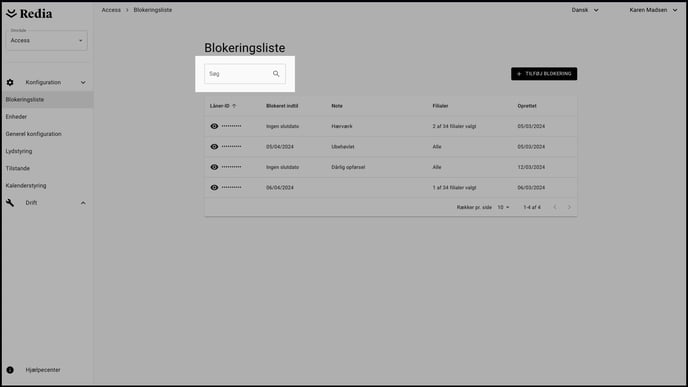Click the 12/03/2024 created date cell

click(x=531, y=167)
